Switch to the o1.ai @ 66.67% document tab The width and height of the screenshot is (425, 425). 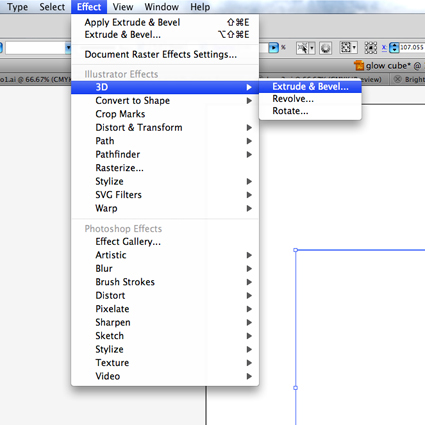tap(35, 79)
